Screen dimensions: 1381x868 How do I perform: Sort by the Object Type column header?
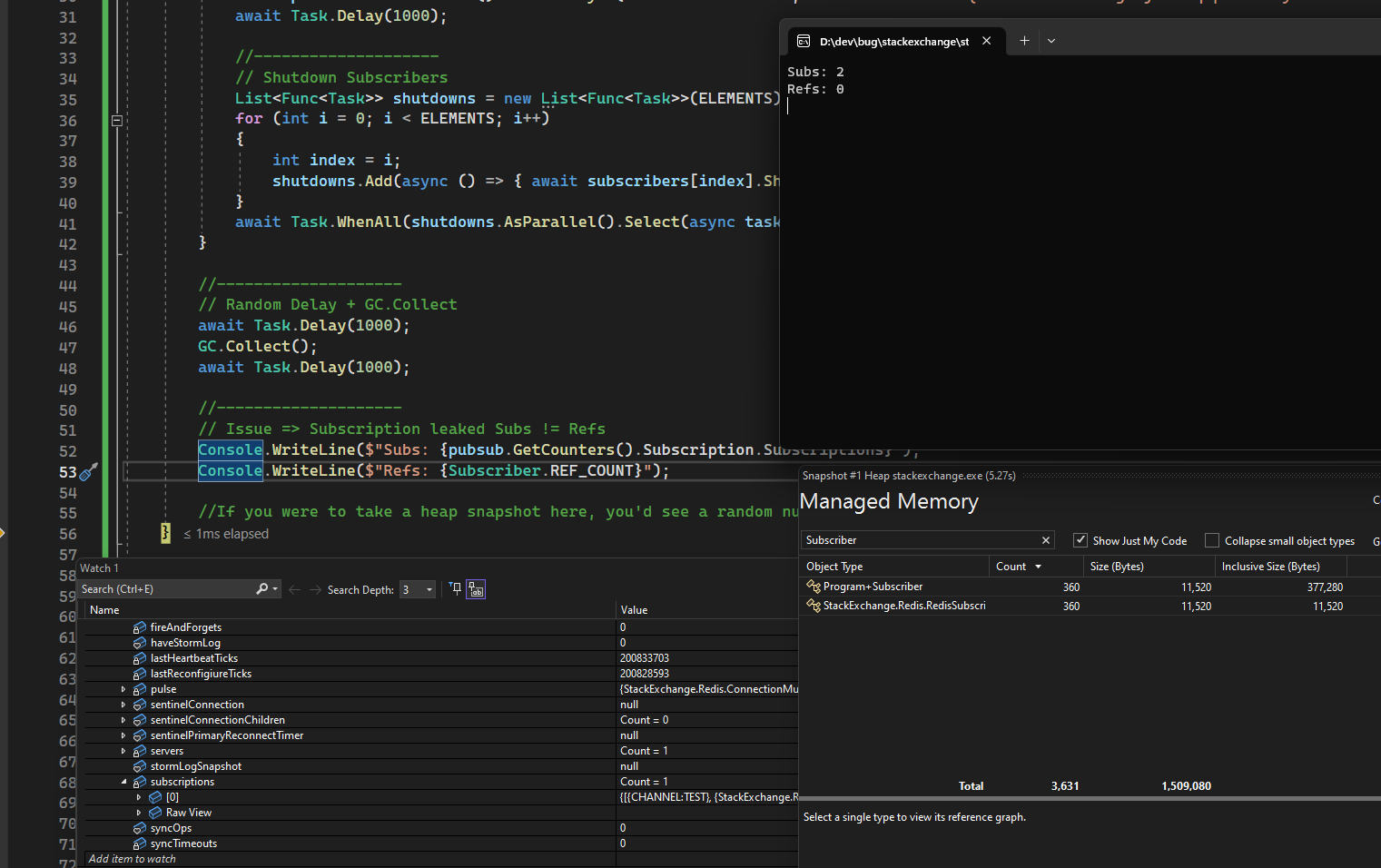click(x=894, y=567)
